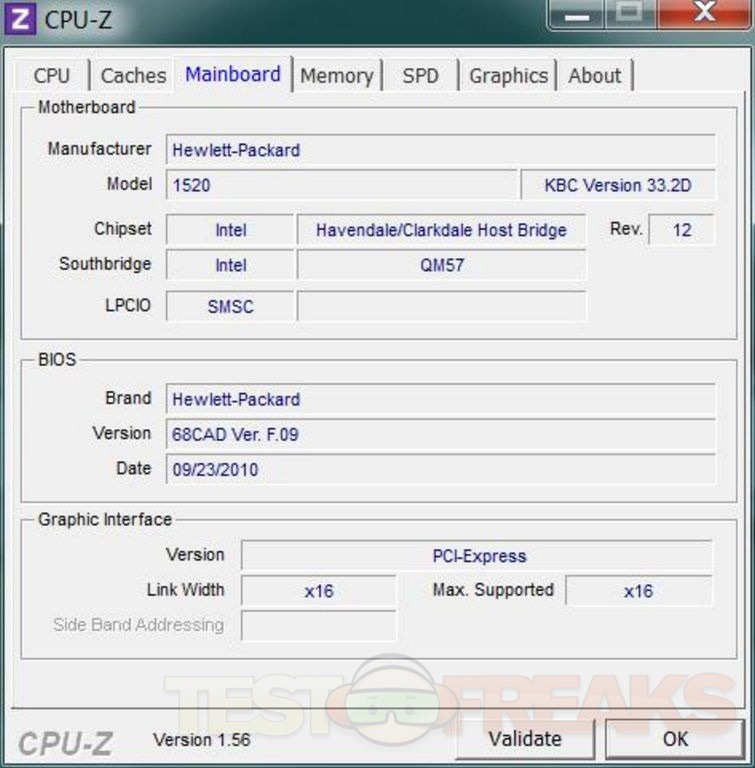Open the About tab

click(x=595, y=76)
